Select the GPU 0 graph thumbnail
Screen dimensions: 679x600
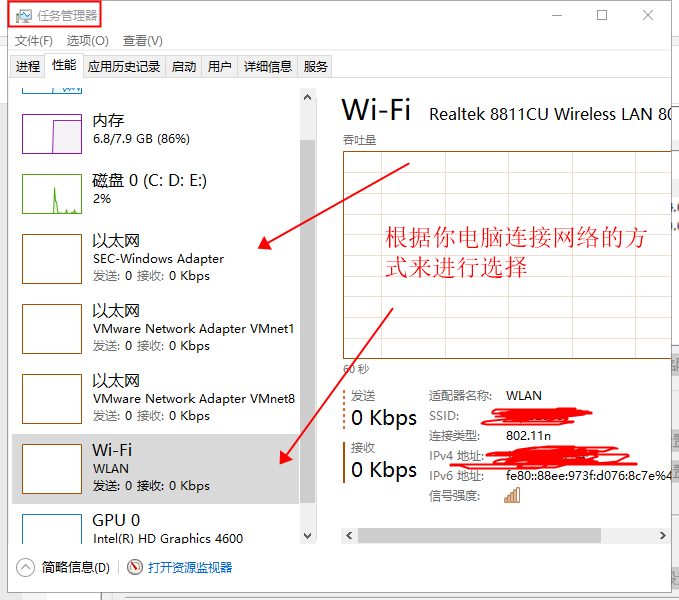click(52, 529)
